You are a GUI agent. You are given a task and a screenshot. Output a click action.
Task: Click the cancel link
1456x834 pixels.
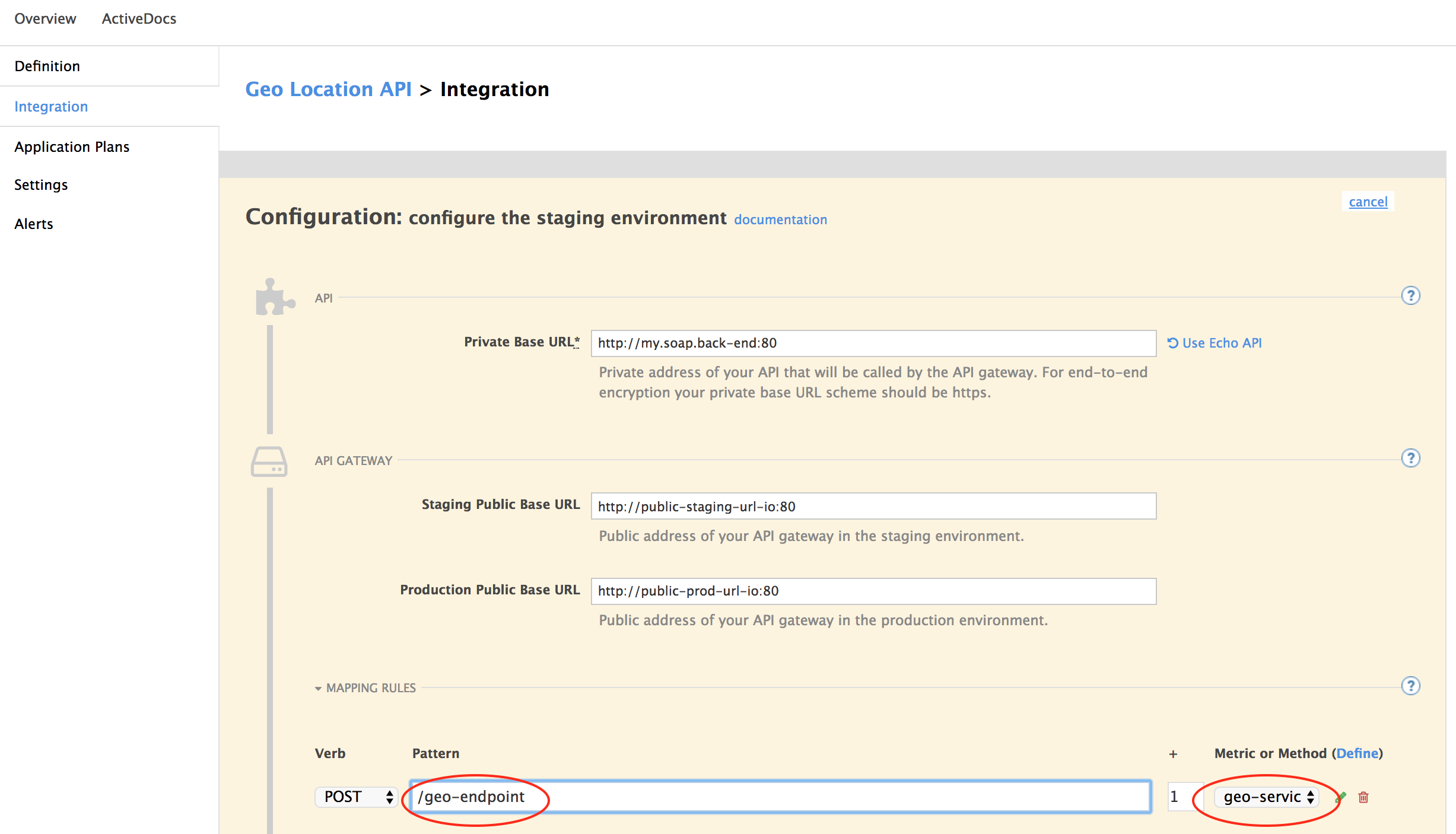pyautogui.click(x=1368, y=202)
